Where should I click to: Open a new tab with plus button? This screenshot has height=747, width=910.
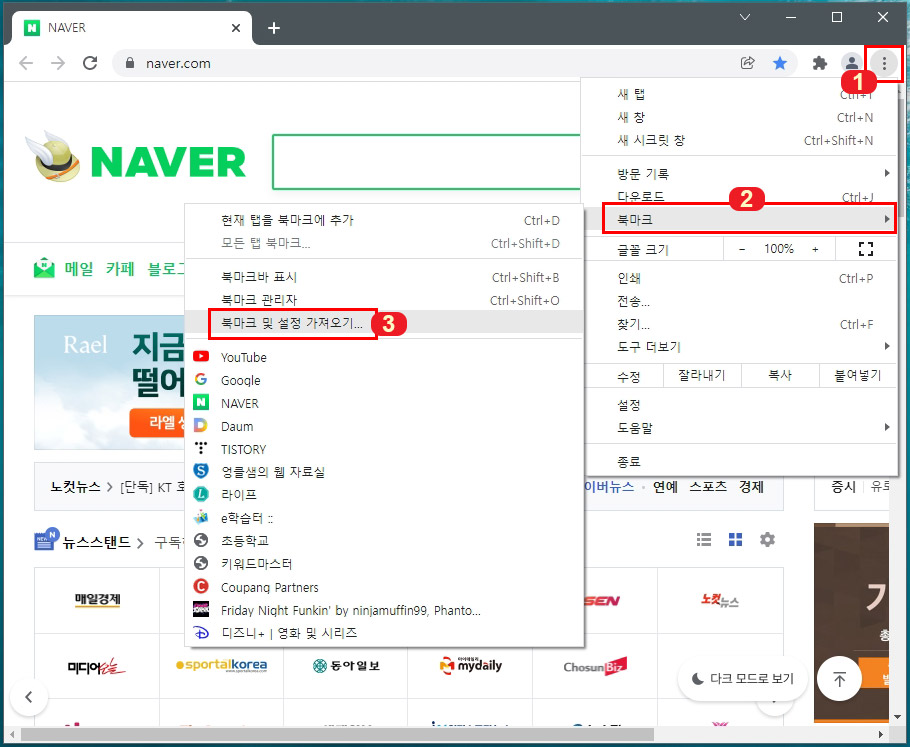274,28
